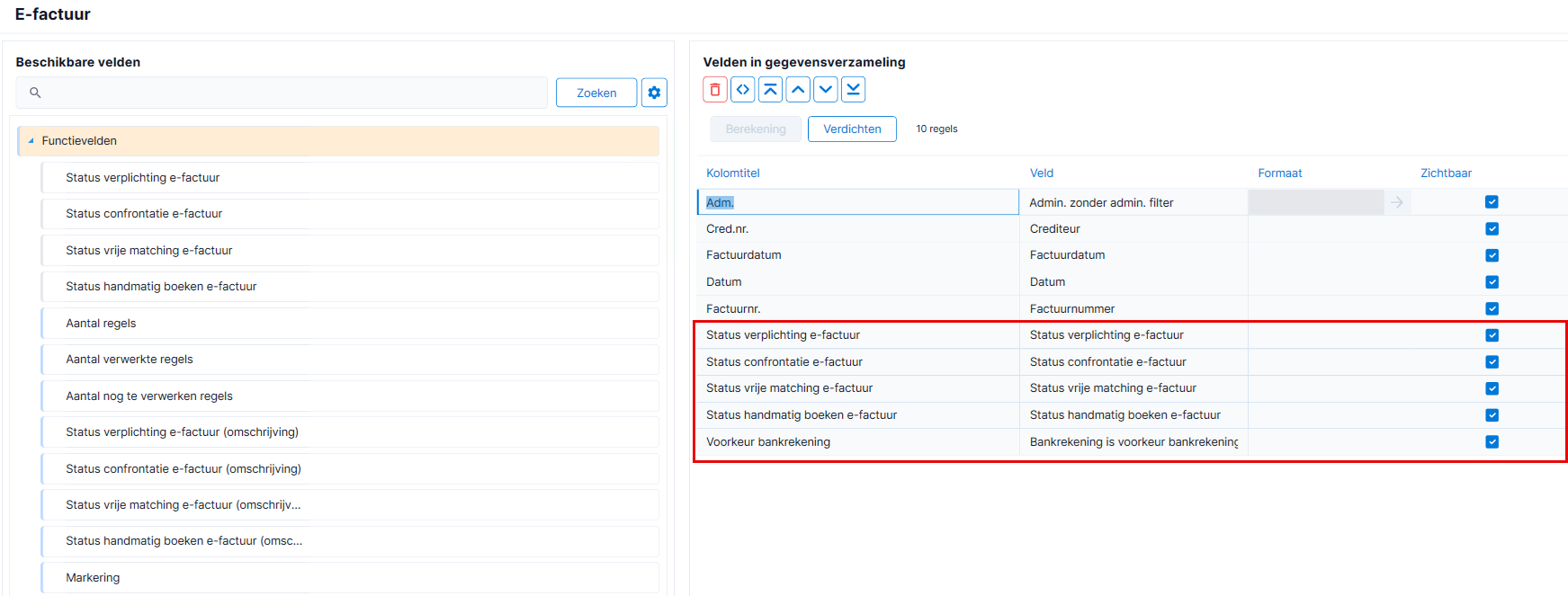Image resolution: width=1568 pixels, height=596 pixels.
Task: Click the arrow icon in Adm. format cell
Action: [x=1397, y=202]
